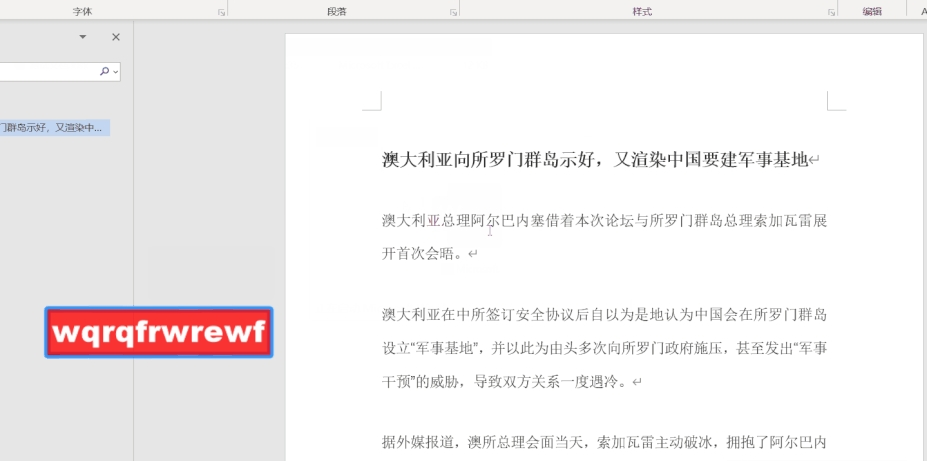Image resolution: width=929 pixels, height=461 pixels.
Task: Click line starting '据外媒报道'
Action: [604, 442]
